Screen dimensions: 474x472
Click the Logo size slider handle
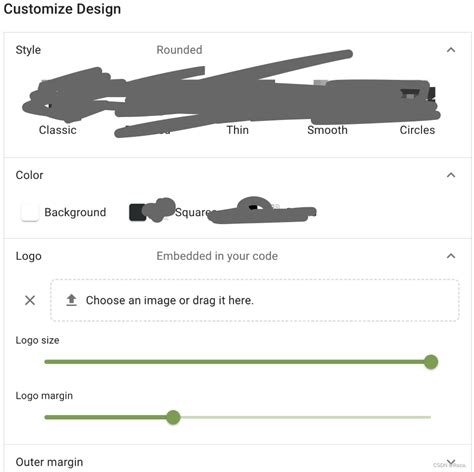pos(431,362)
